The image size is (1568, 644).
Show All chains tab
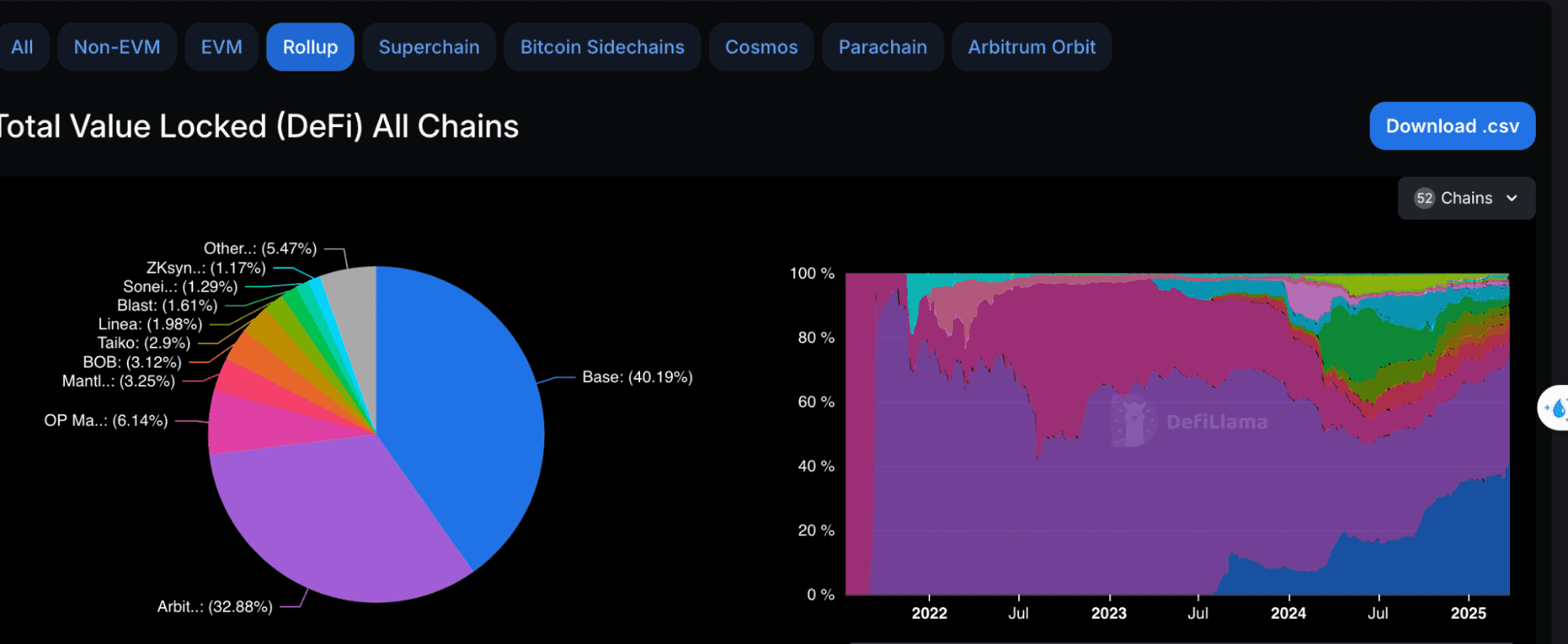tap(22, 47)
